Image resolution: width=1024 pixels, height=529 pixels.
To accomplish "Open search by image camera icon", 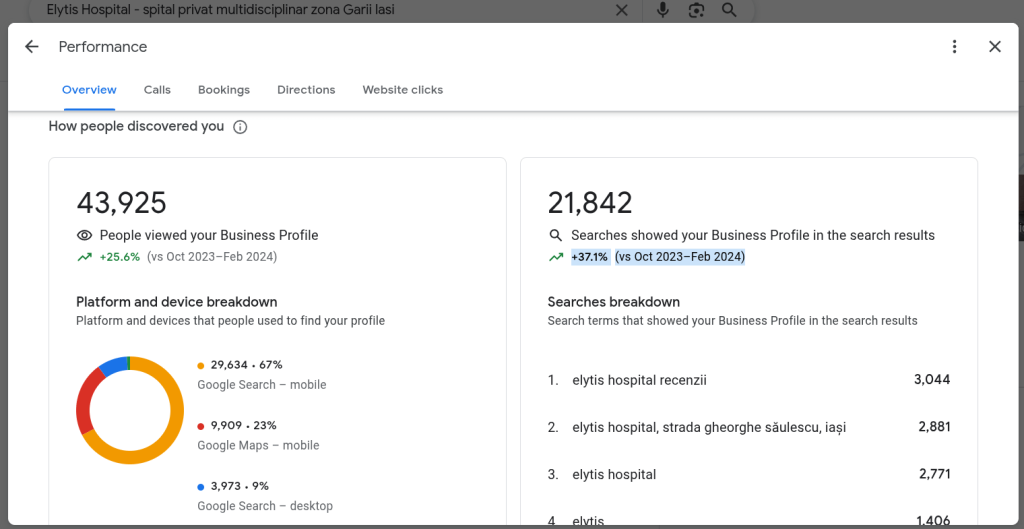I will pyautogui.click(x=696, y=10).
